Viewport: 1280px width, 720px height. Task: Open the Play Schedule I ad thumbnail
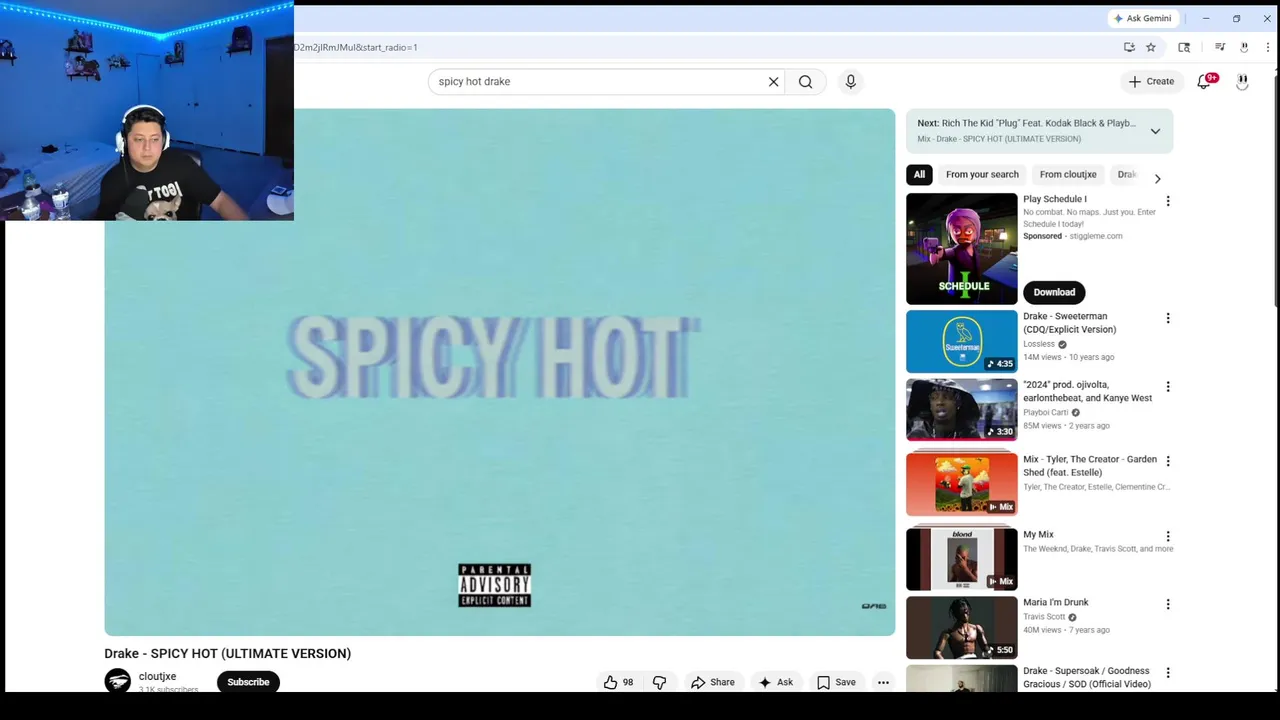pyautogui.click(x=961, y=249)
